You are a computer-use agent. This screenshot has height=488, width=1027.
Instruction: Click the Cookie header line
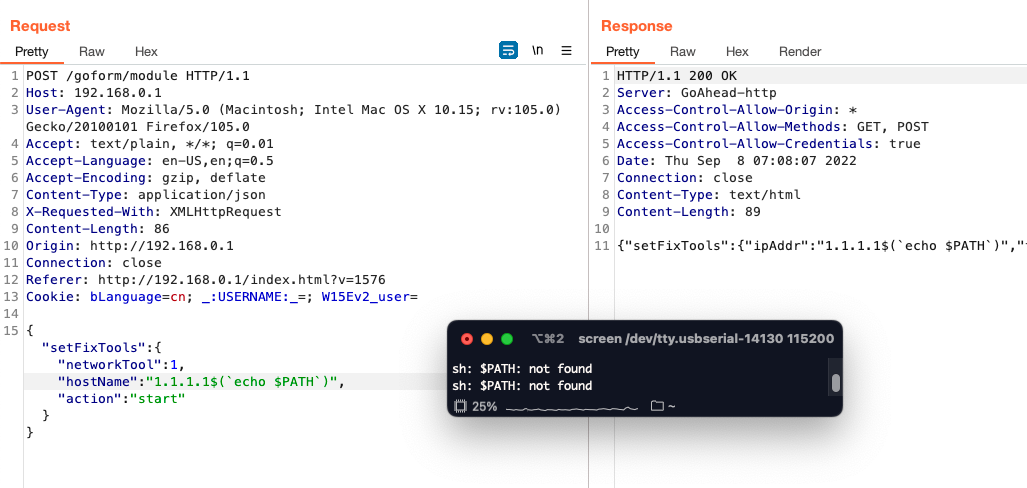[222, 297]
